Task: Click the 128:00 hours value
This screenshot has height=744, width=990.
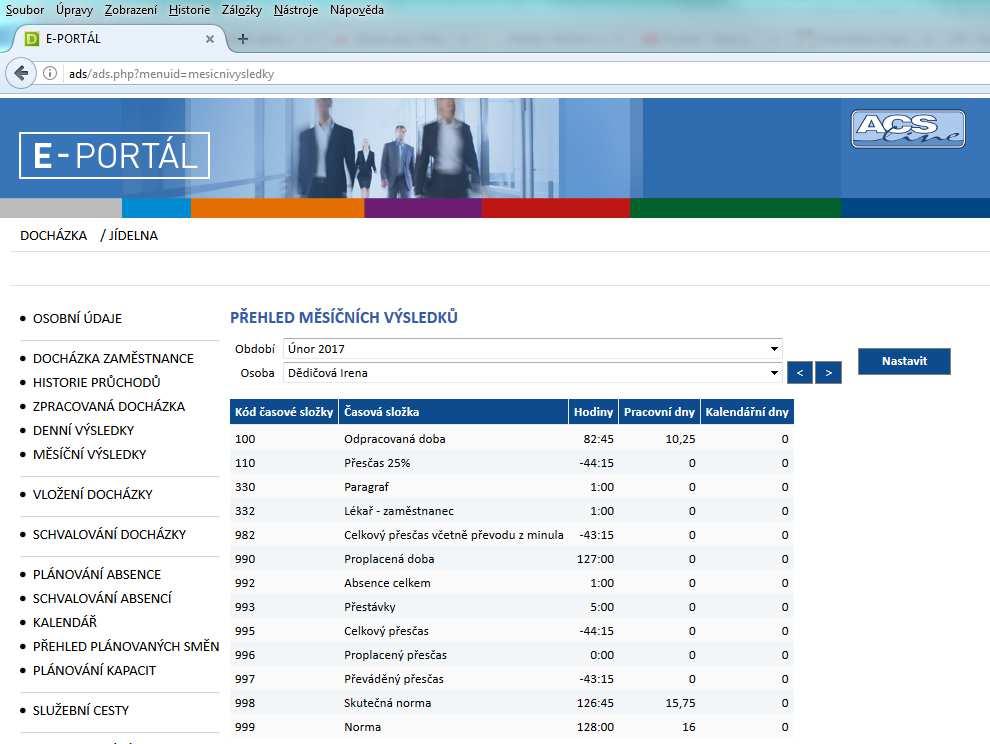Action: (x=595, y=727)
